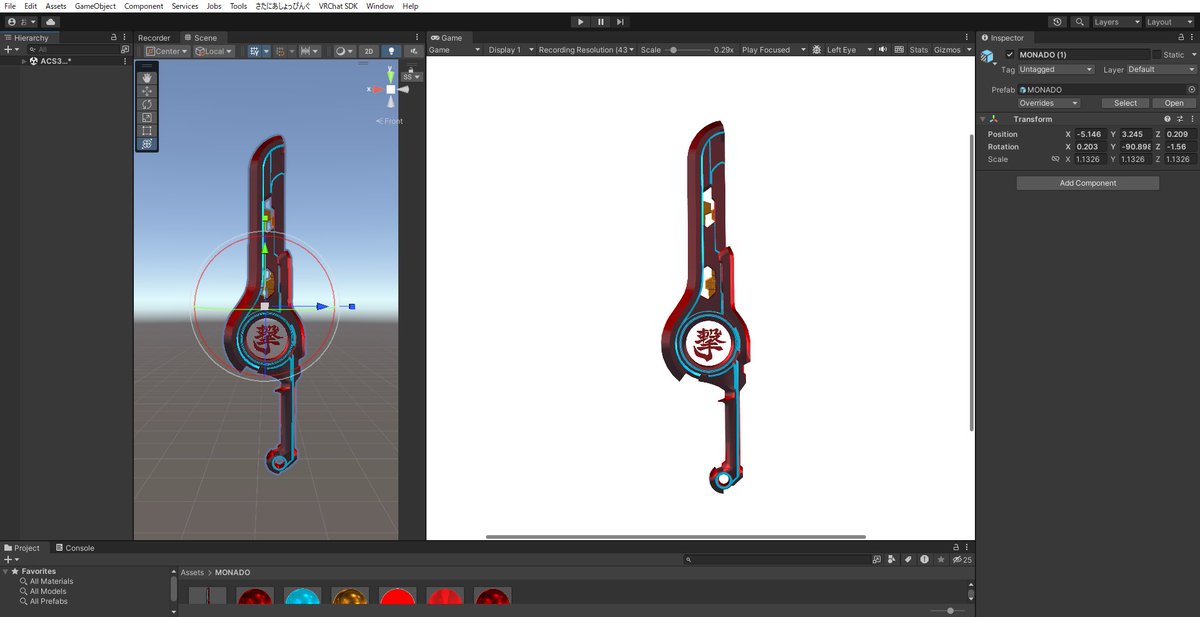
Task: Collapse the Transform component foldout
Action: [x=984, y=119]
